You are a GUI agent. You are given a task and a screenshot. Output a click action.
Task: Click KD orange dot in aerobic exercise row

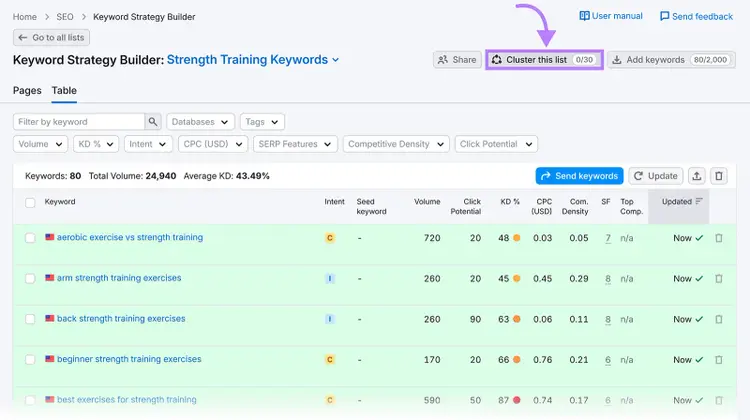517,238
